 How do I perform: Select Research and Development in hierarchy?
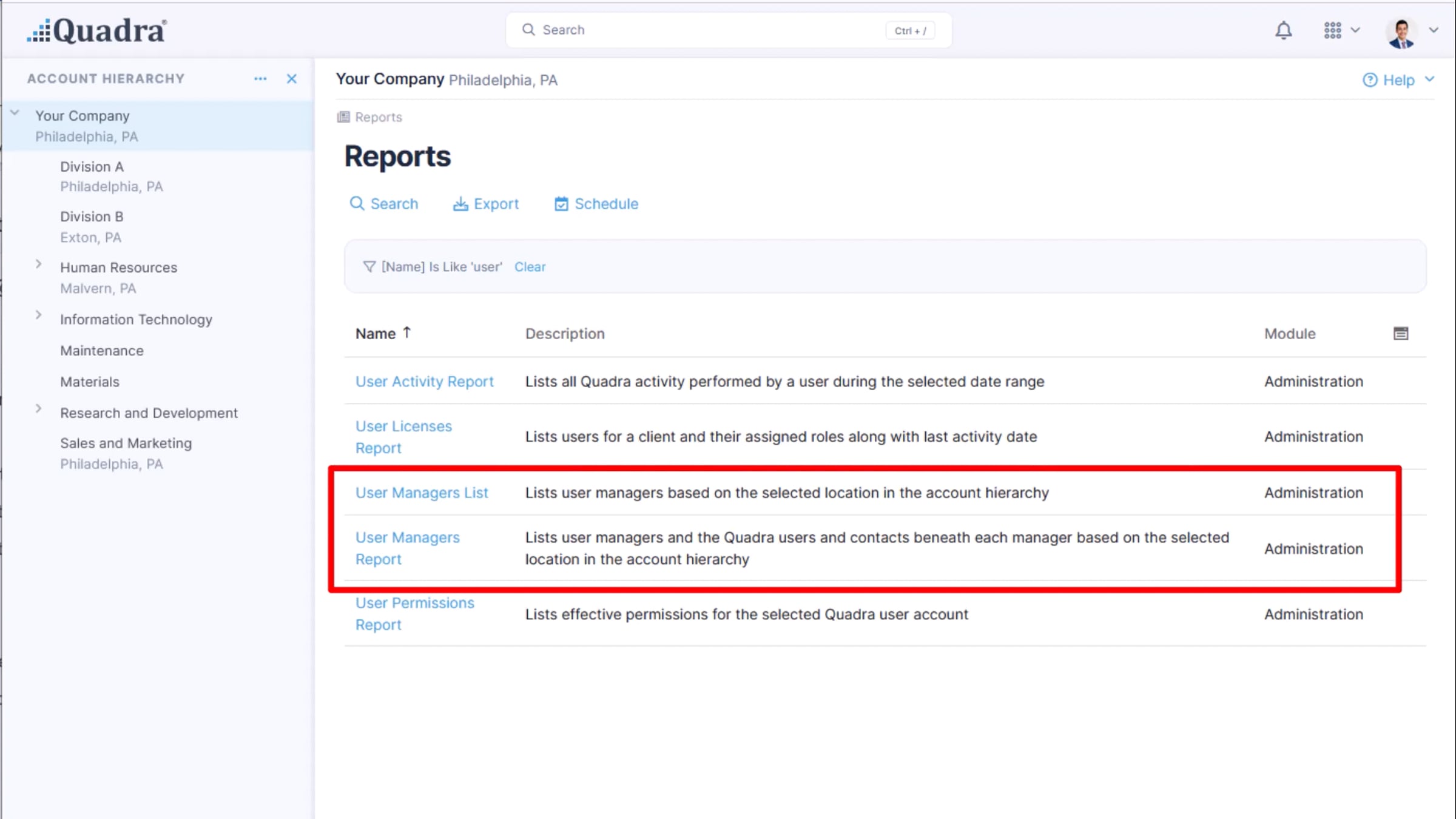point(149,413)
